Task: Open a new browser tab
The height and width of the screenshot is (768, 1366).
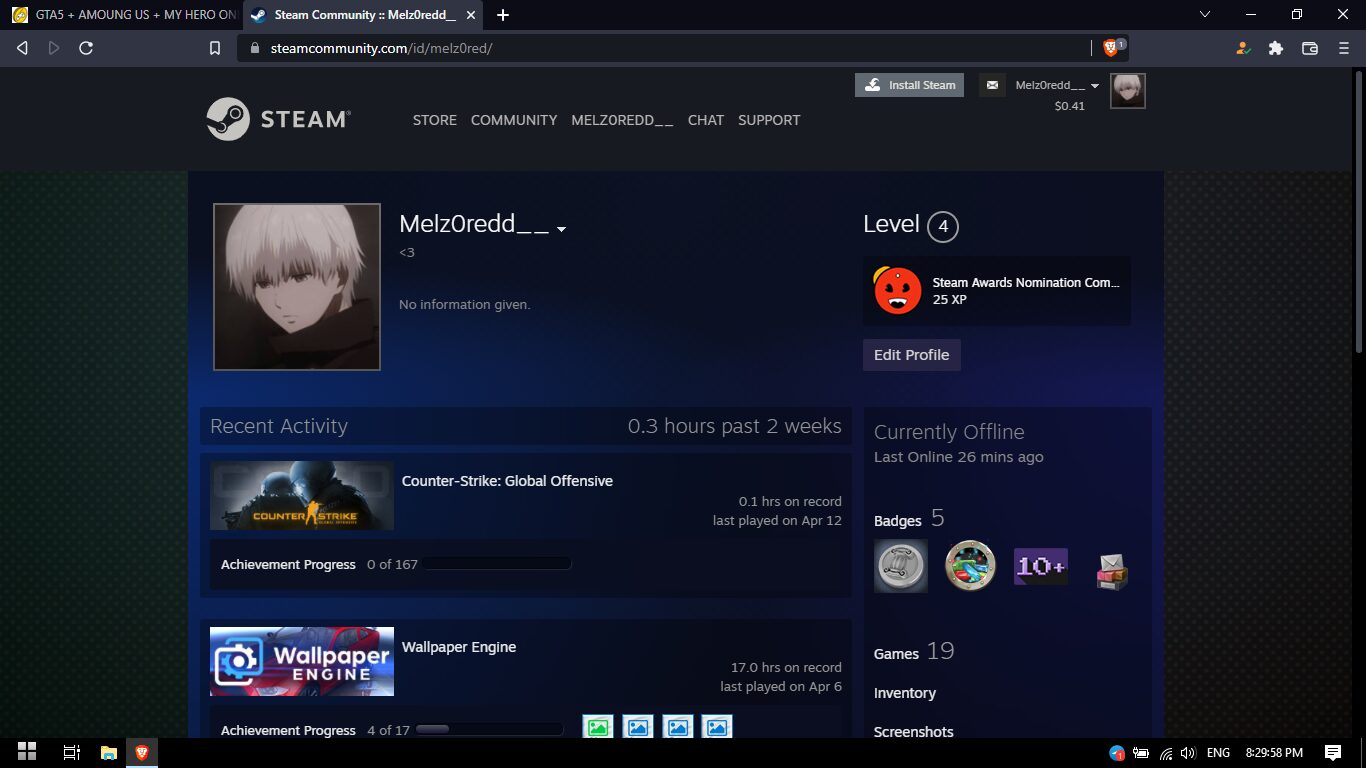Action: tap(503, 15)
